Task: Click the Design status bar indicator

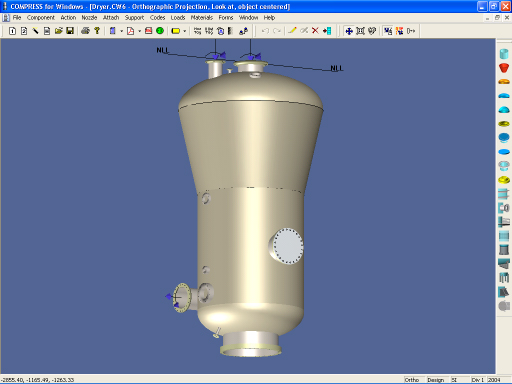Action: [x=436, y=380]
